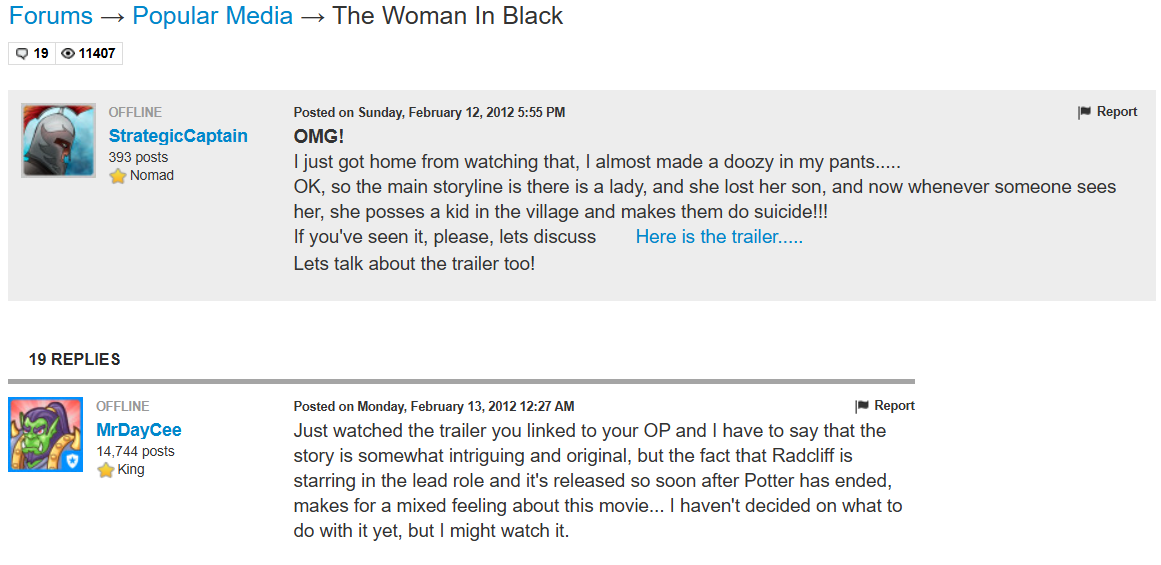This screenshot has width=1161, height=565.
Task: Open the MrDayCee username profile link
Action: 139,430
